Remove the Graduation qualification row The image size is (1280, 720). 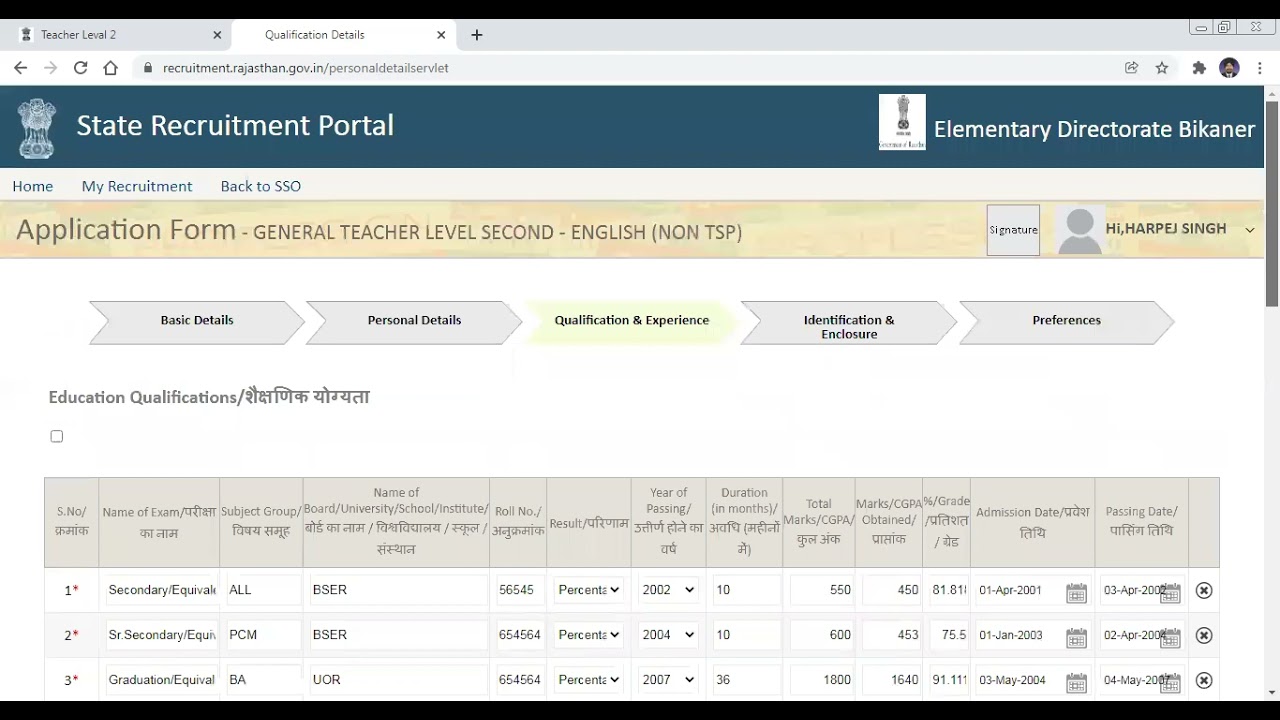(1204, 680)
